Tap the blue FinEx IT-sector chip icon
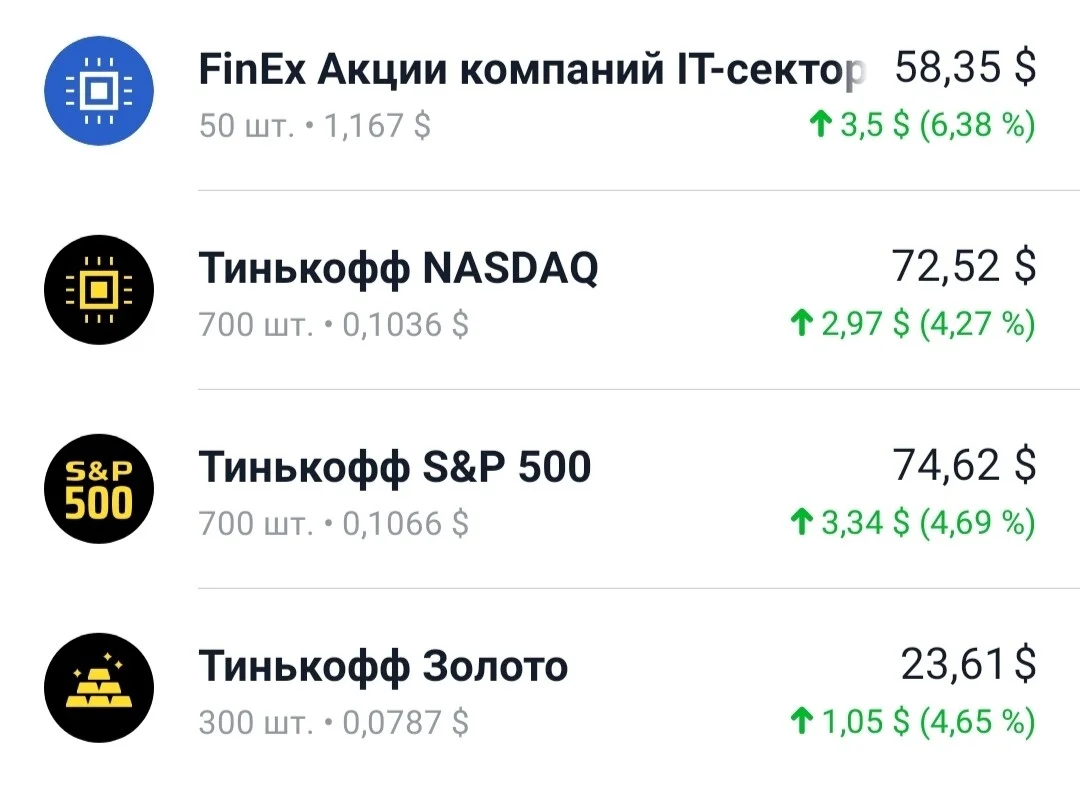Image resolution: width=1080 pixels, height=793 pixels. pos(98,91)
